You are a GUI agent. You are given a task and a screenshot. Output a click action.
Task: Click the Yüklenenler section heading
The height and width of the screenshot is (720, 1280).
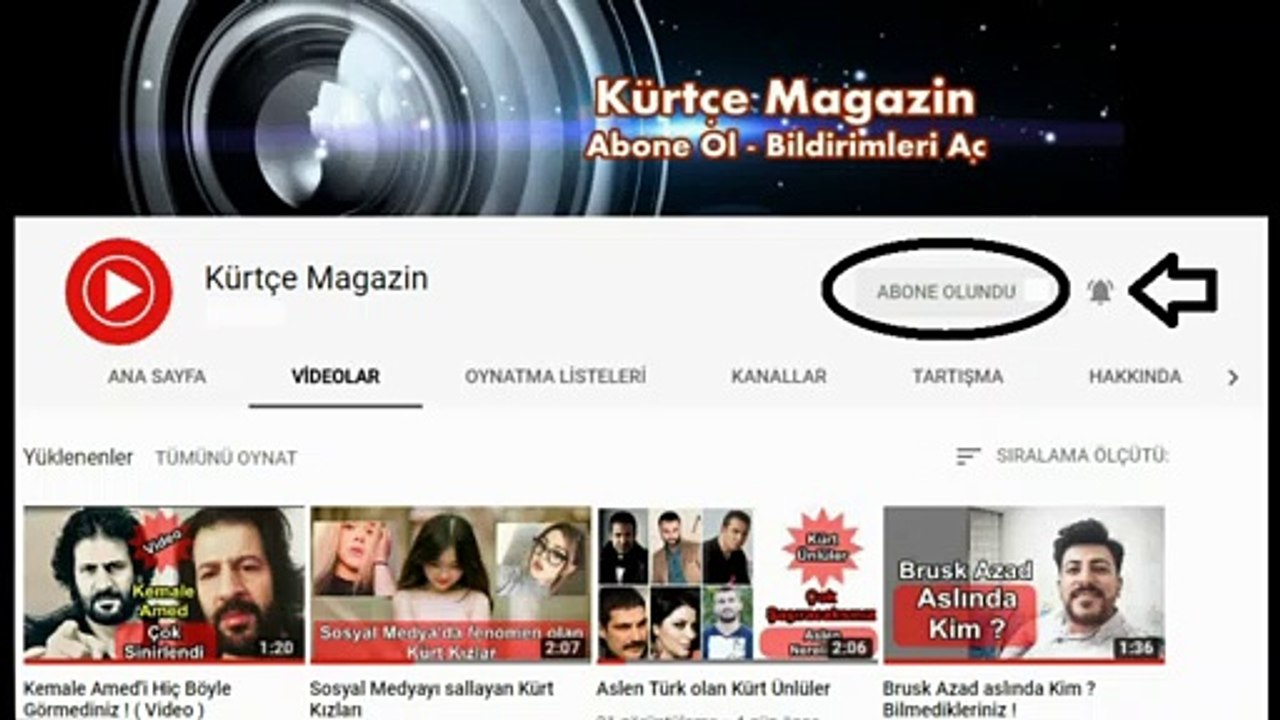tap(78, 457)
